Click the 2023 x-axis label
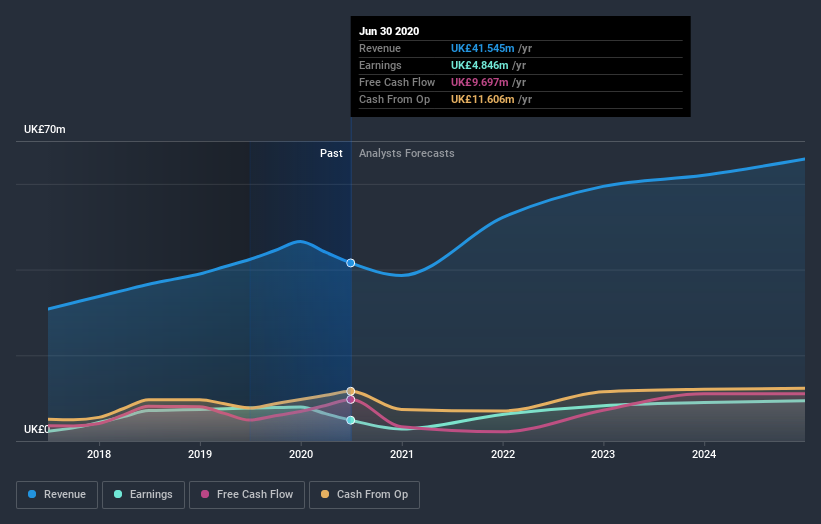Image resolution: width=821 pixels, height=524 pixels. coord(603,454)
